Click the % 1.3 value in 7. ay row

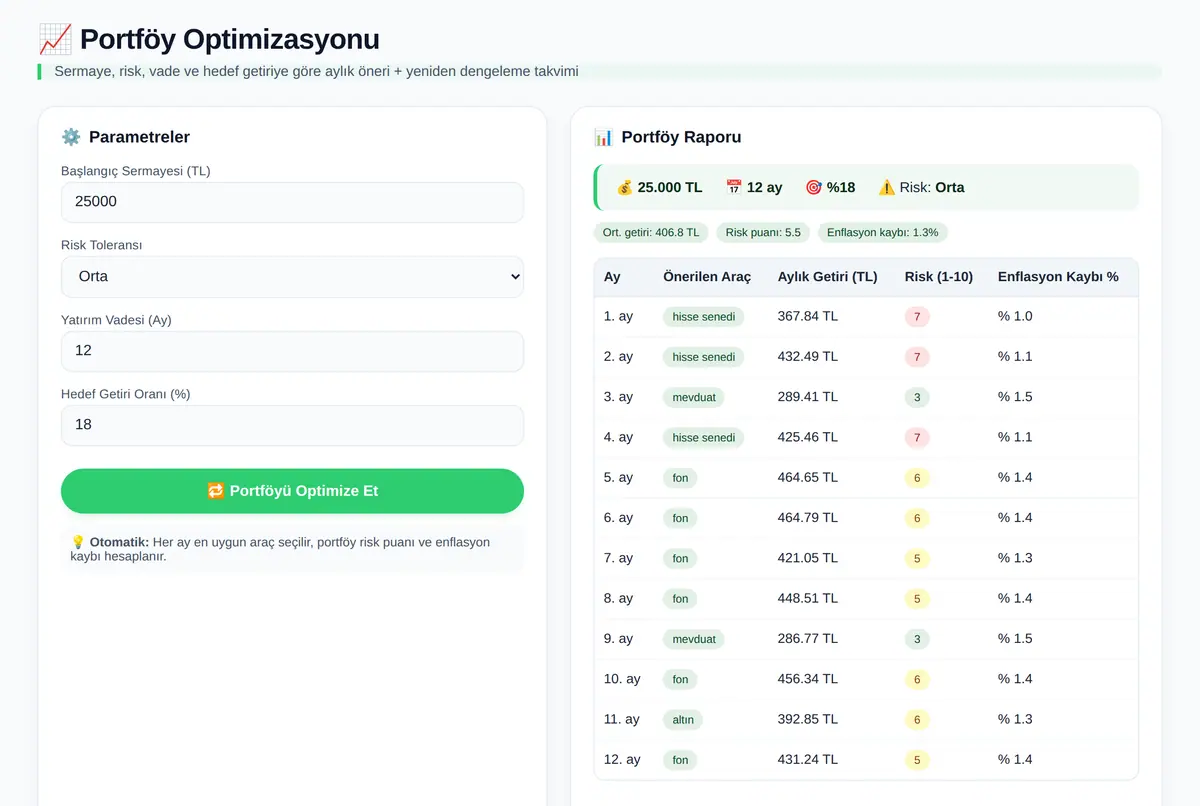1015,558
